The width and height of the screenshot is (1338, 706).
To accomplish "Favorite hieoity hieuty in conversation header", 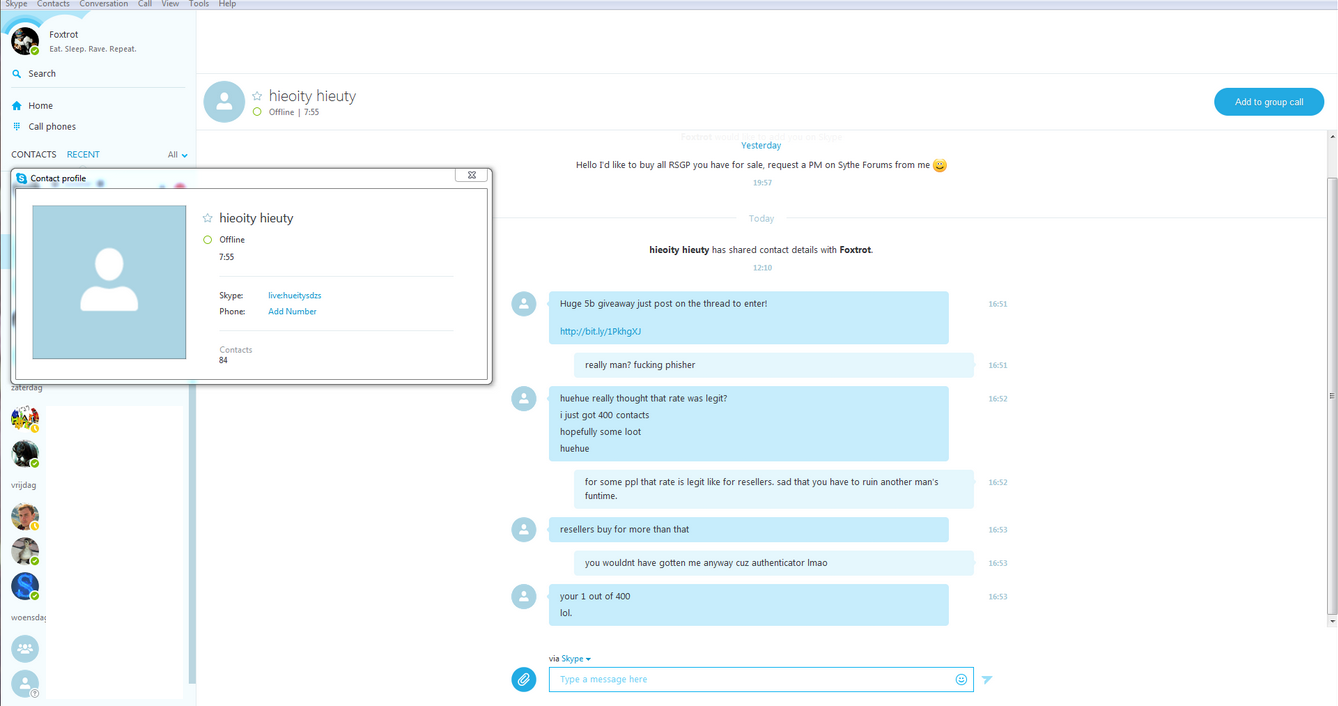I will click(257, 96).
